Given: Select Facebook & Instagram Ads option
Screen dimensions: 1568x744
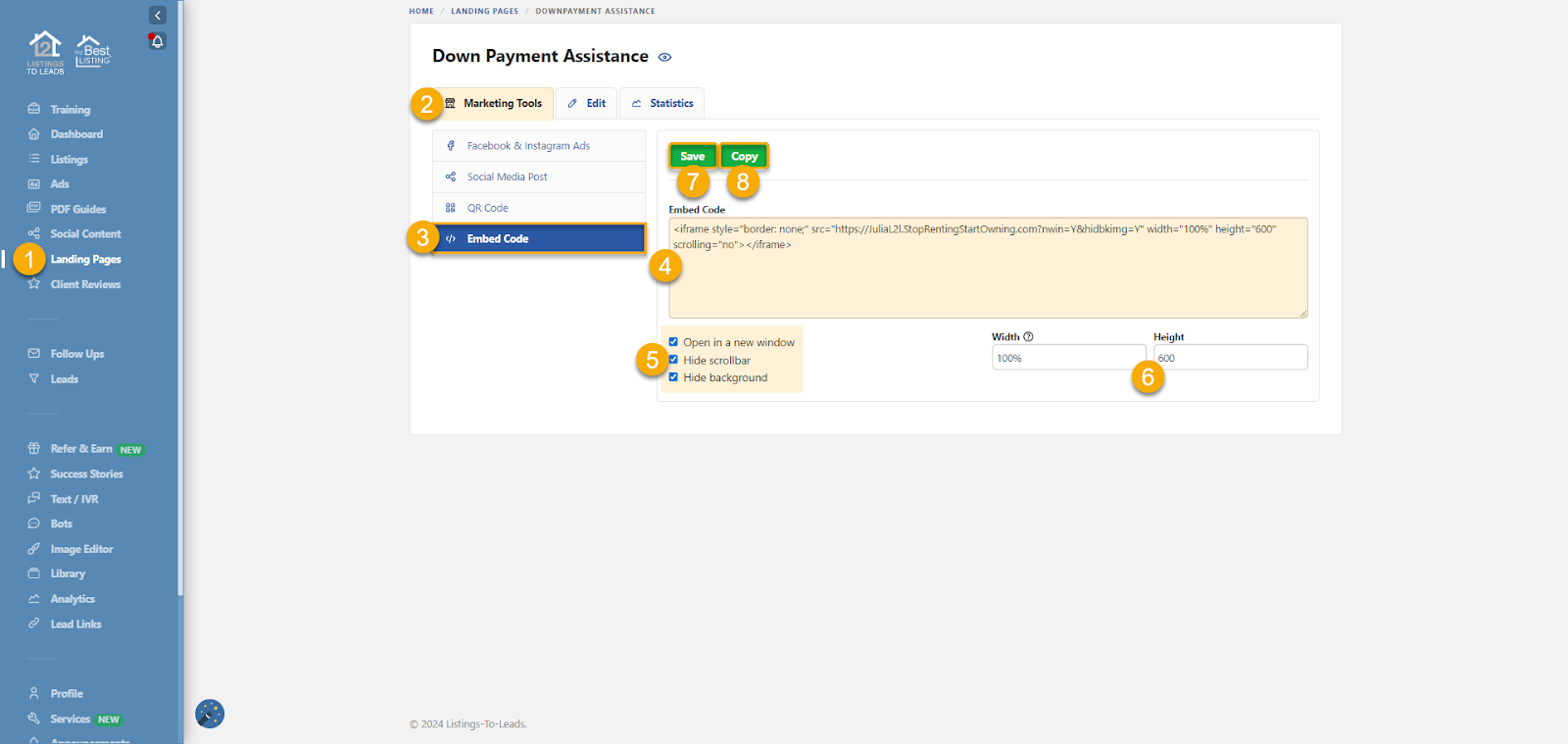Looking at the screenshot, I should [x=527, y=146].
